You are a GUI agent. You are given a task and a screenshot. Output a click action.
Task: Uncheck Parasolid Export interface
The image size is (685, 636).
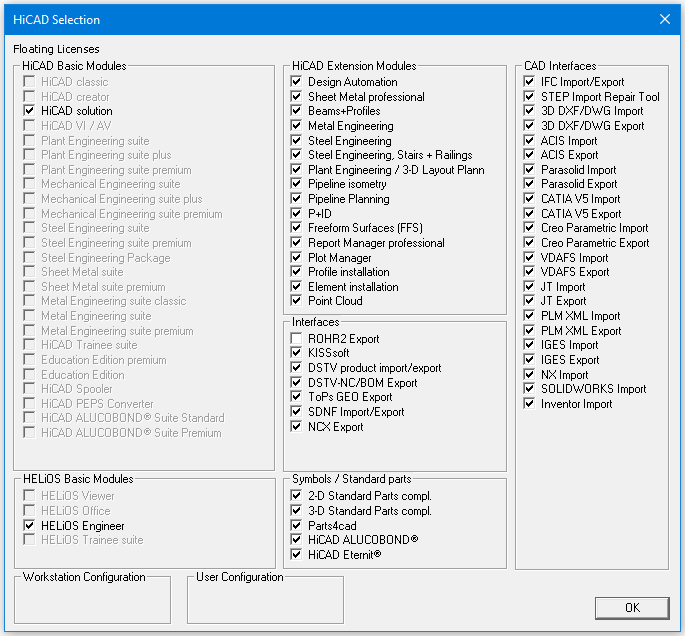[x=529, y=184]
